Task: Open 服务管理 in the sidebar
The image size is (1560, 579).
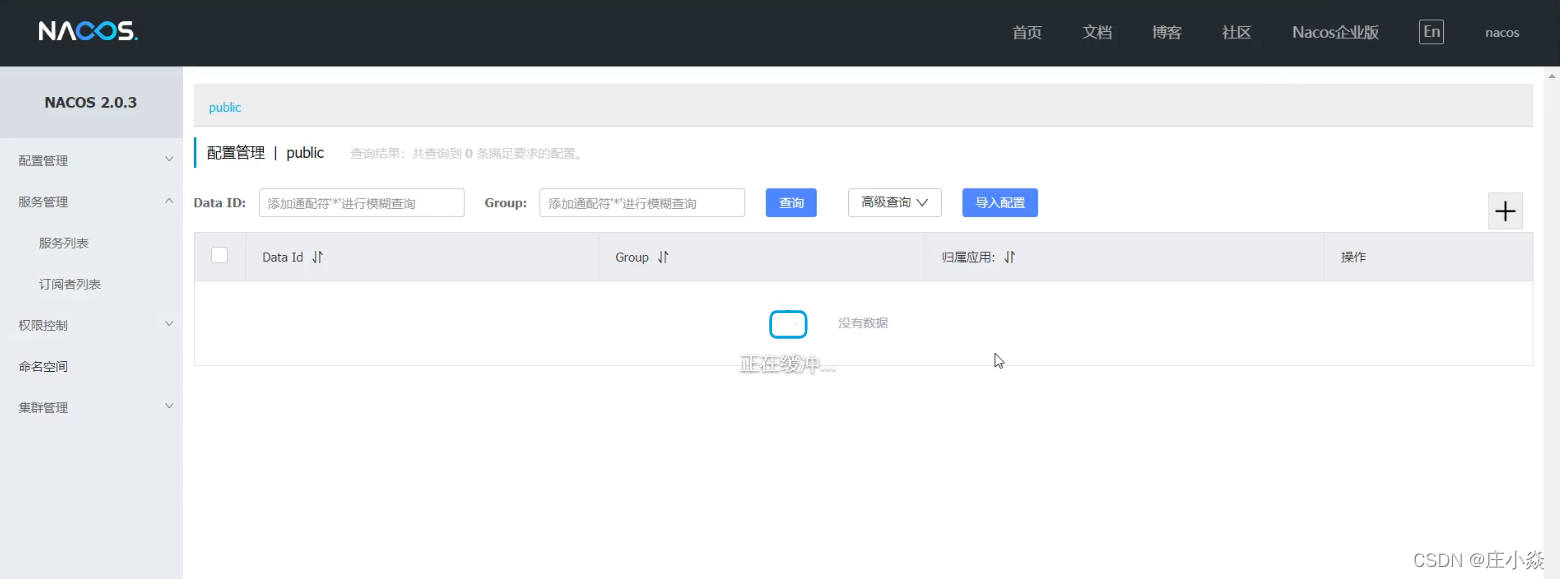Action: [x=43, y=201]
